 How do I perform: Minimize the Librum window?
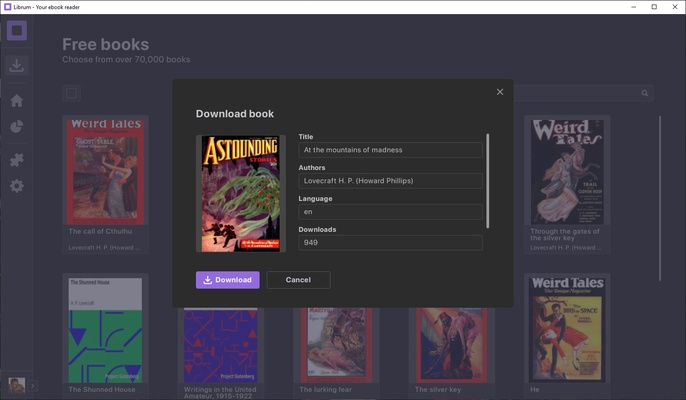pos(634,7)
